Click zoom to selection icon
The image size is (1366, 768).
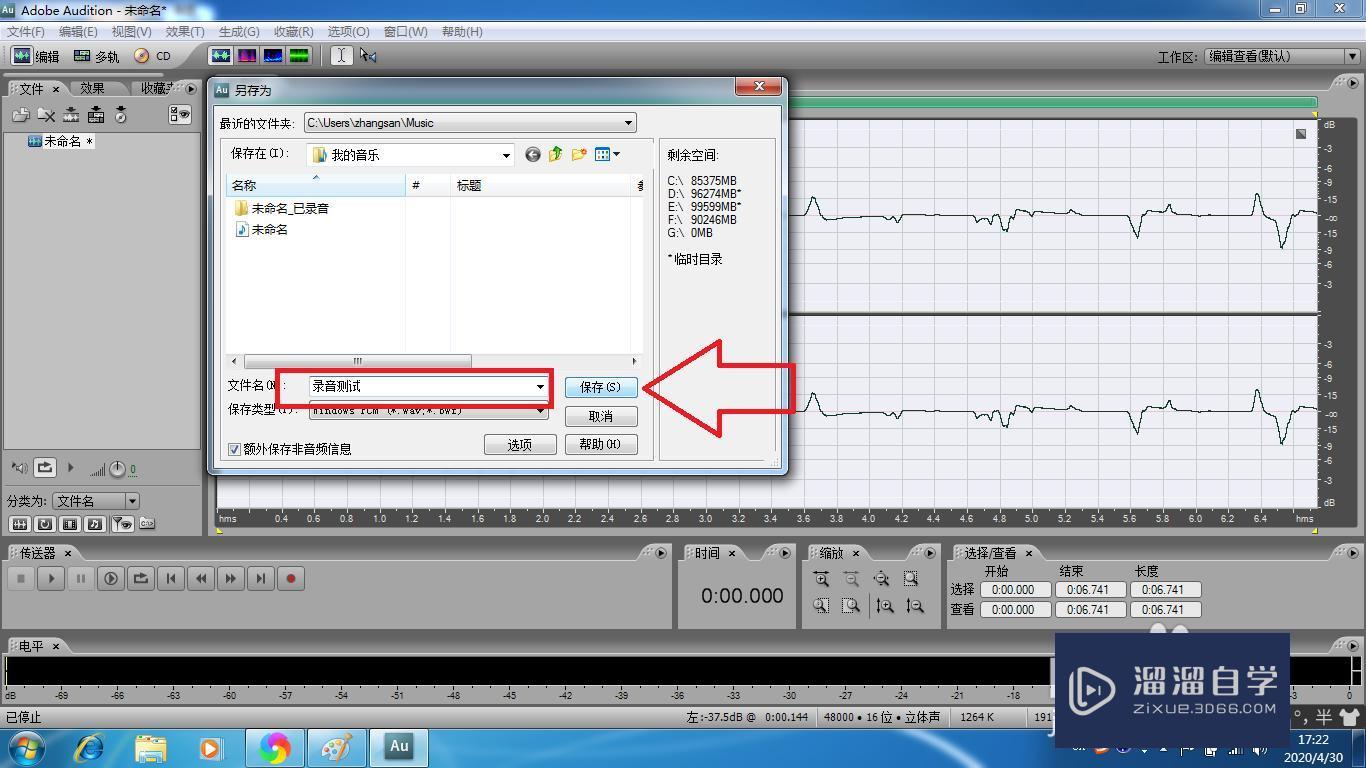coord(911,579)
